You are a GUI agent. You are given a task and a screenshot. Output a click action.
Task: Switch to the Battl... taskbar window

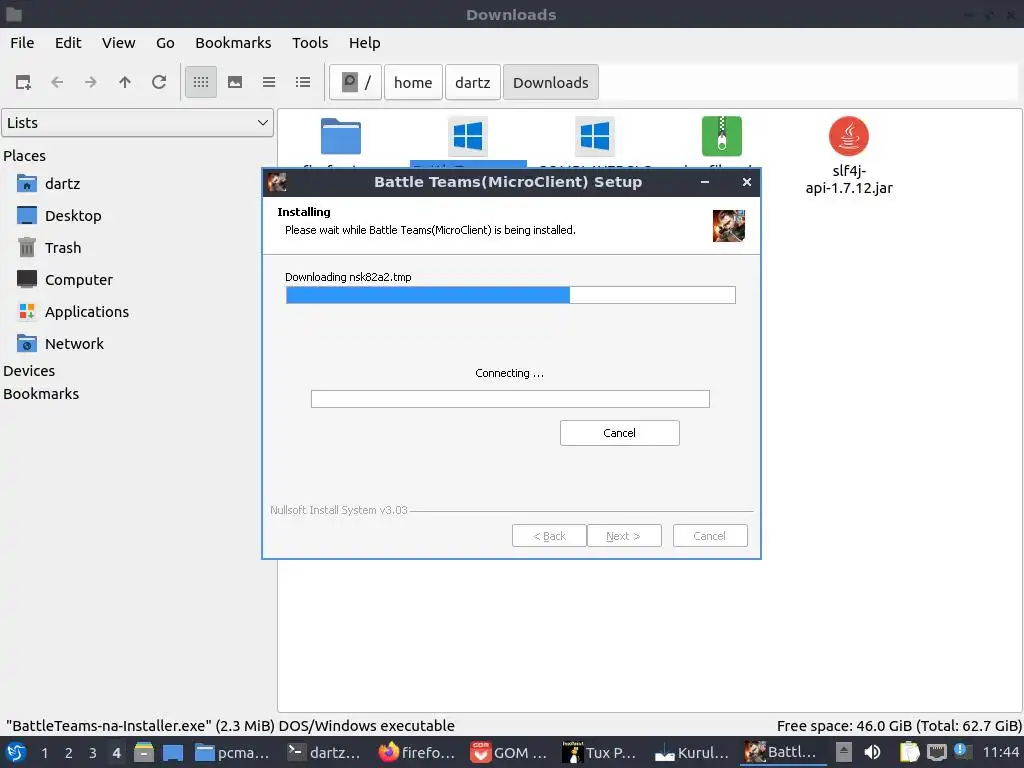click(x=782, y=752)
